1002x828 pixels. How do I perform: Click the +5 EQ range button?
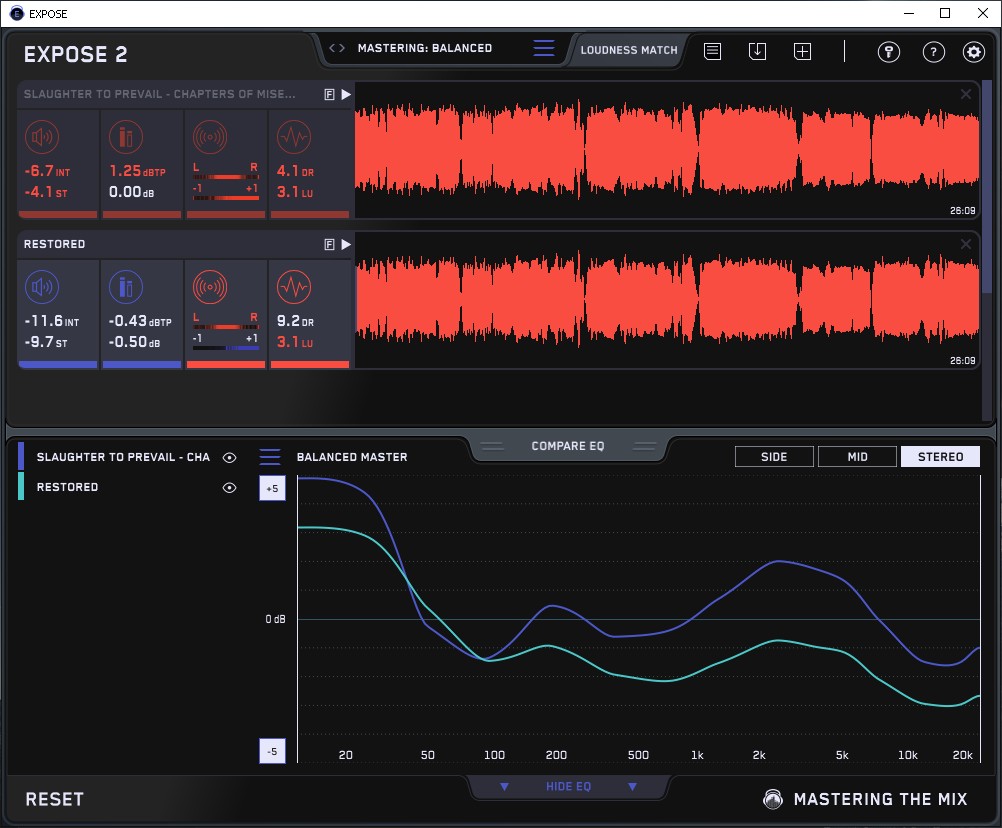click(271, 489)
